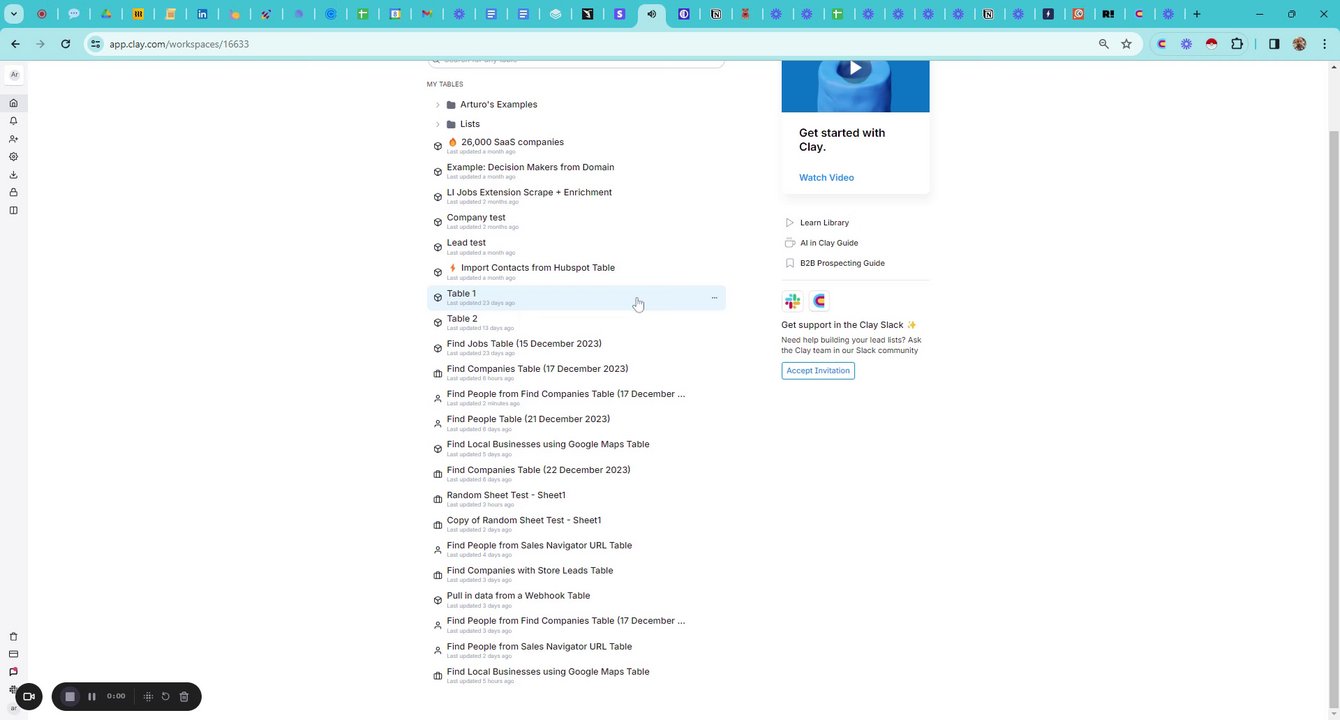Delete the recording with the trash icon

tap(184, 696)
